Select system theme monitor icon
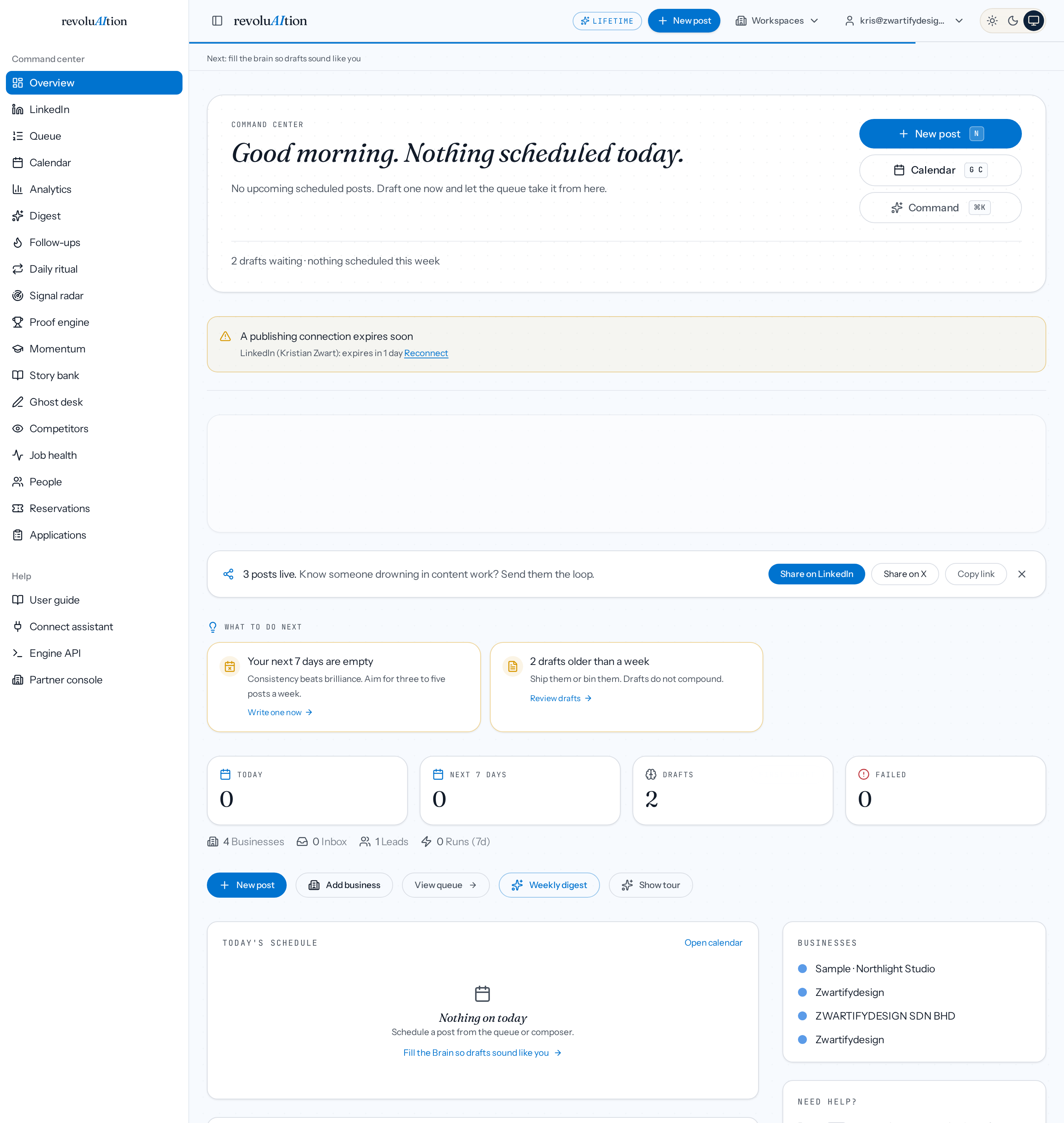Screen dimensions: 1064x1123 1033,21
